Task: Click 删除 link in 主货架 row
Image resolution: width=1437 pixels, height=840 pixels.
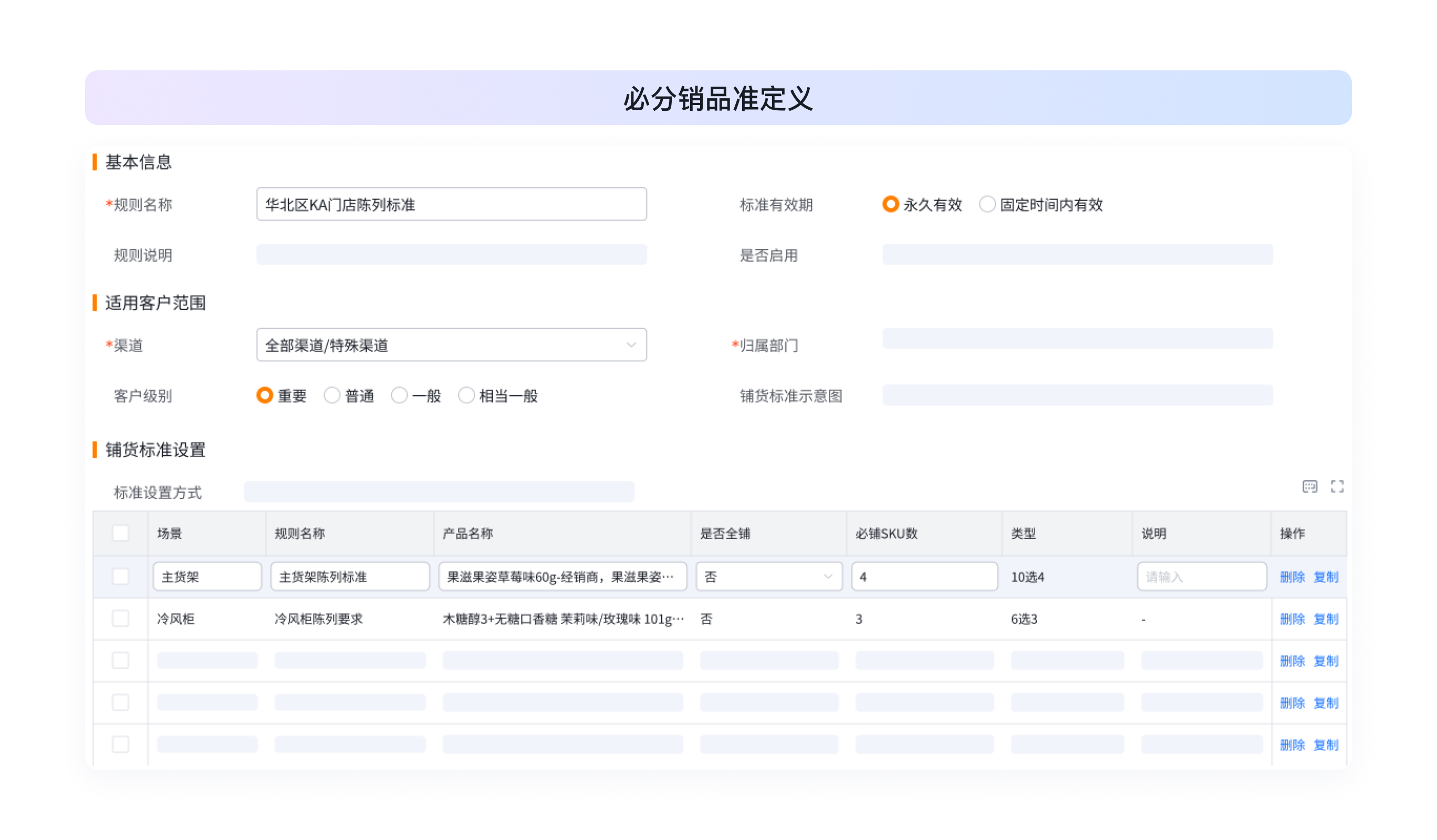Action: coord(1292,577)
